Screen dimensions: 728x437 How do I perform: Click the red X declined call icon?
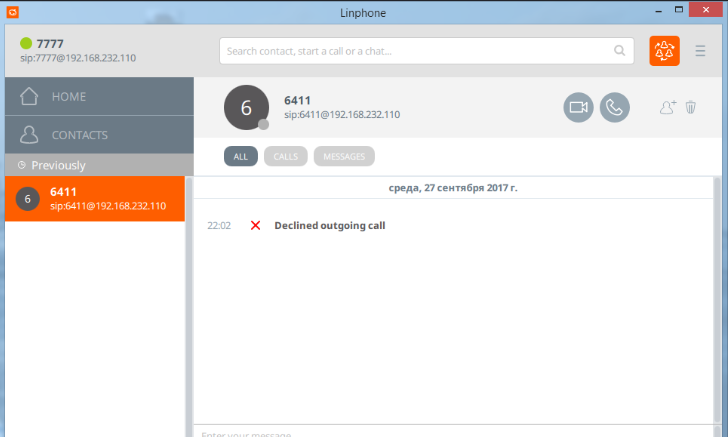pyautogui.click(x=255, y=225)
